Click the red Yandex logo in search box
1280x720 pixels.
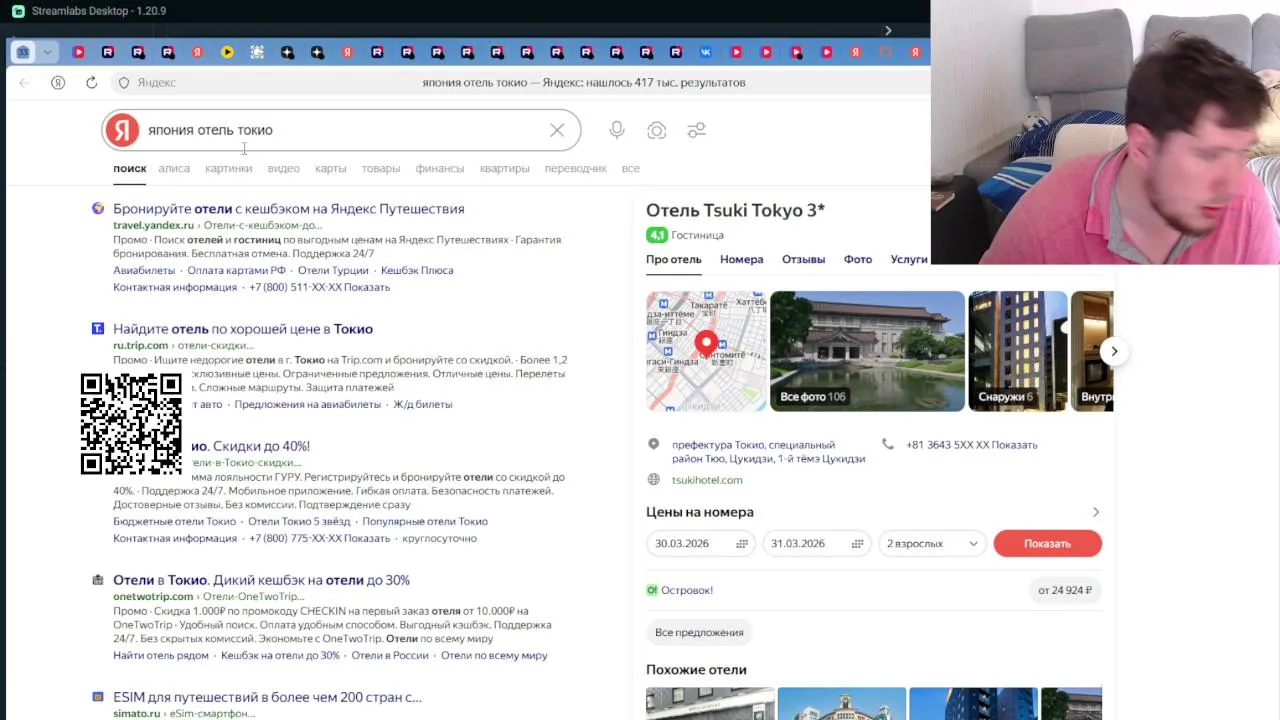click(122, 130)
